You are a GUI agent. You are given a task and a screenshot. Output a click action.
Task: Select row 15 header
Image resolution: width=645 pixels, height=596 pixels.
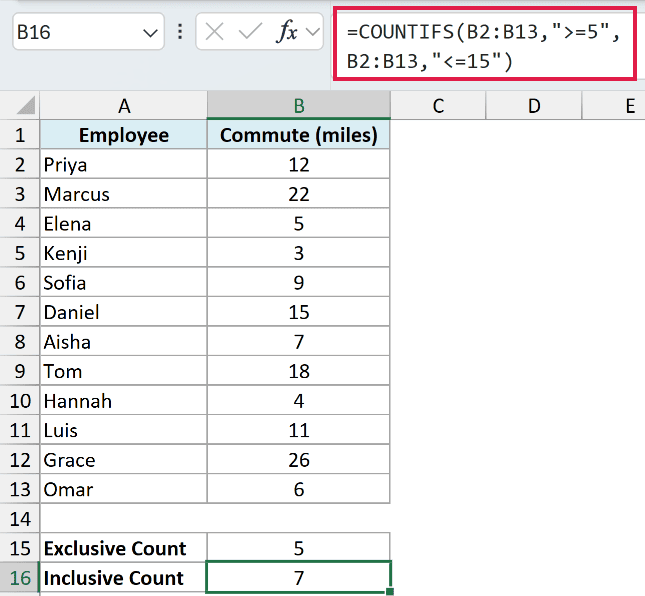[20, 548]
